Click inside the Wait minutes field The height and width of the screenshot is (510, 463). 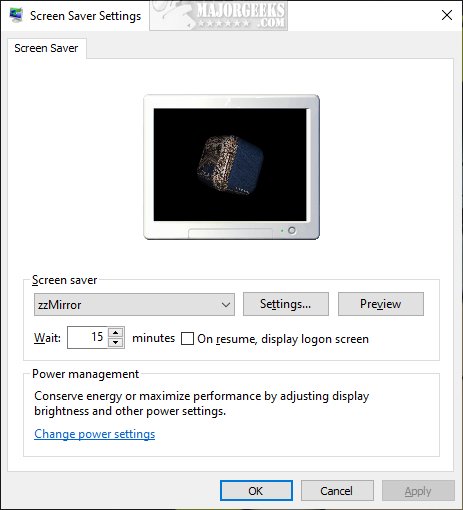tap(88, 337)
